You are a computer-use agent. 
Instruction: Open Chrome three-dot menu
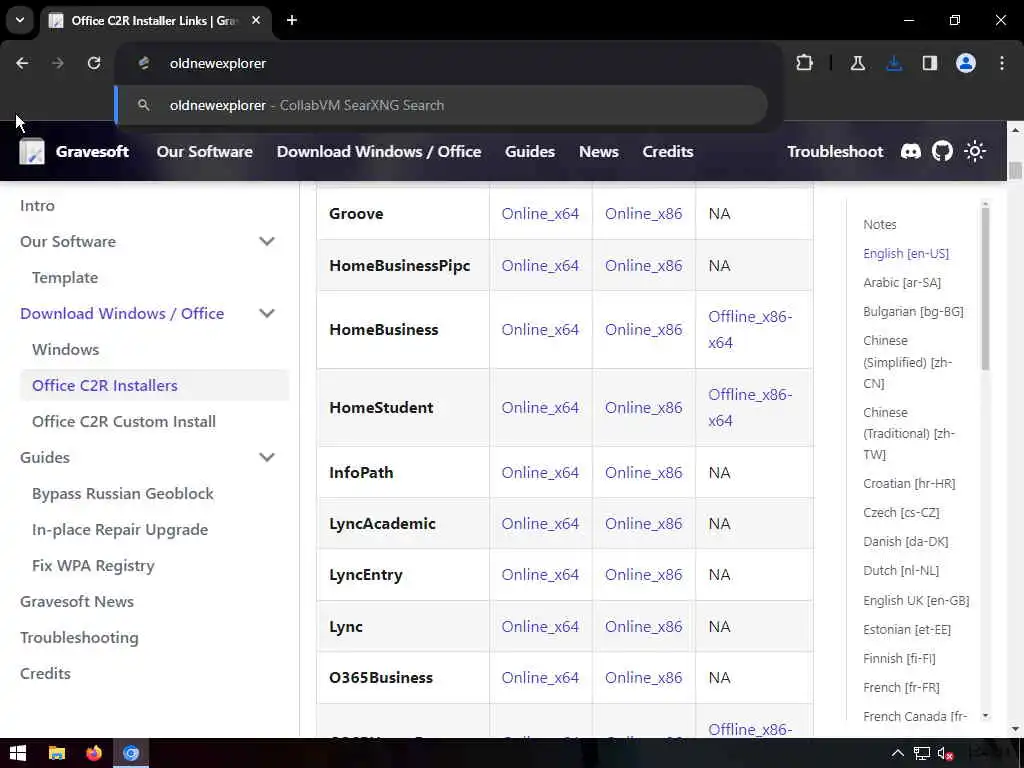(x=1002, y=63)
